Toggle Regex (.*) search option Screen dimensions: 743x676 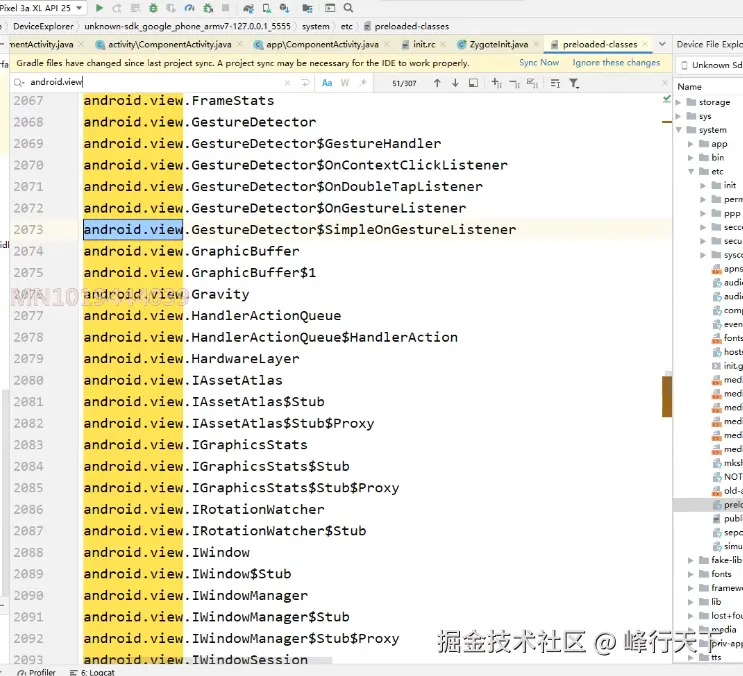point(363,83)
